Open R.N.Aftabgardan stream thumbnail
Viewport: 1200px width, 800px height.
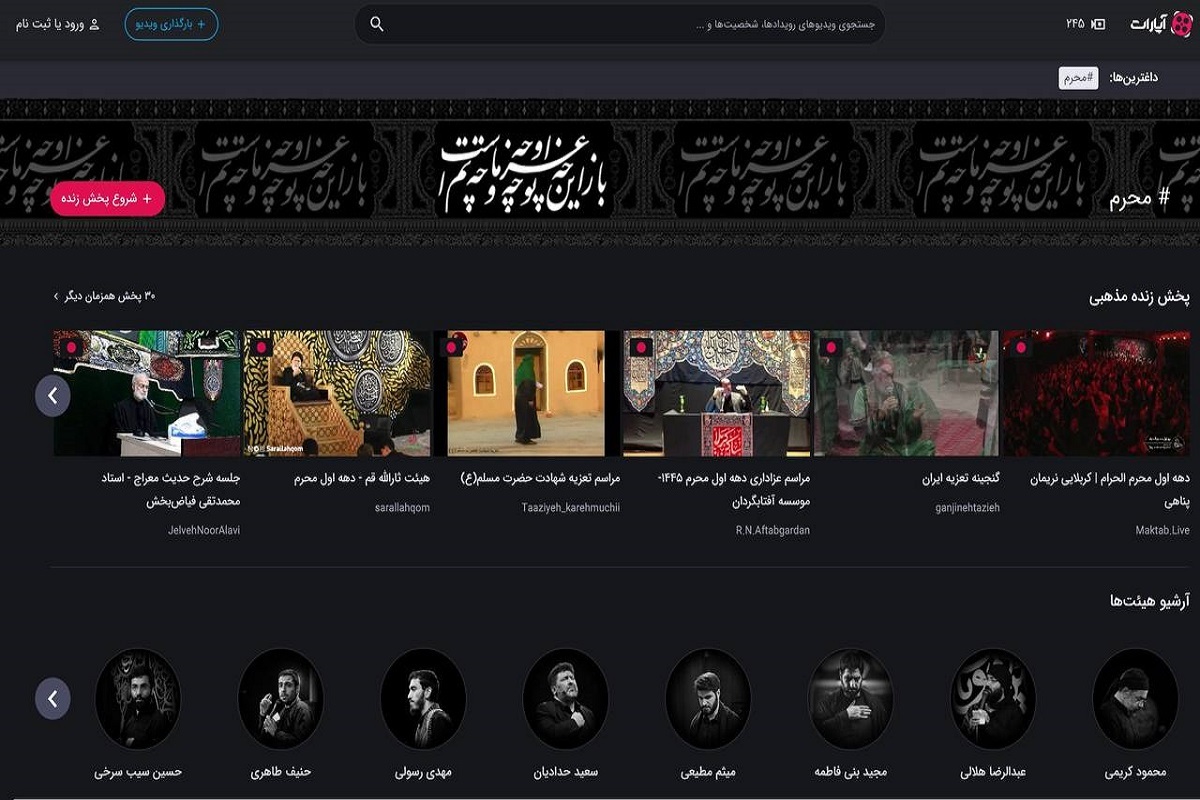pos(716,394)
